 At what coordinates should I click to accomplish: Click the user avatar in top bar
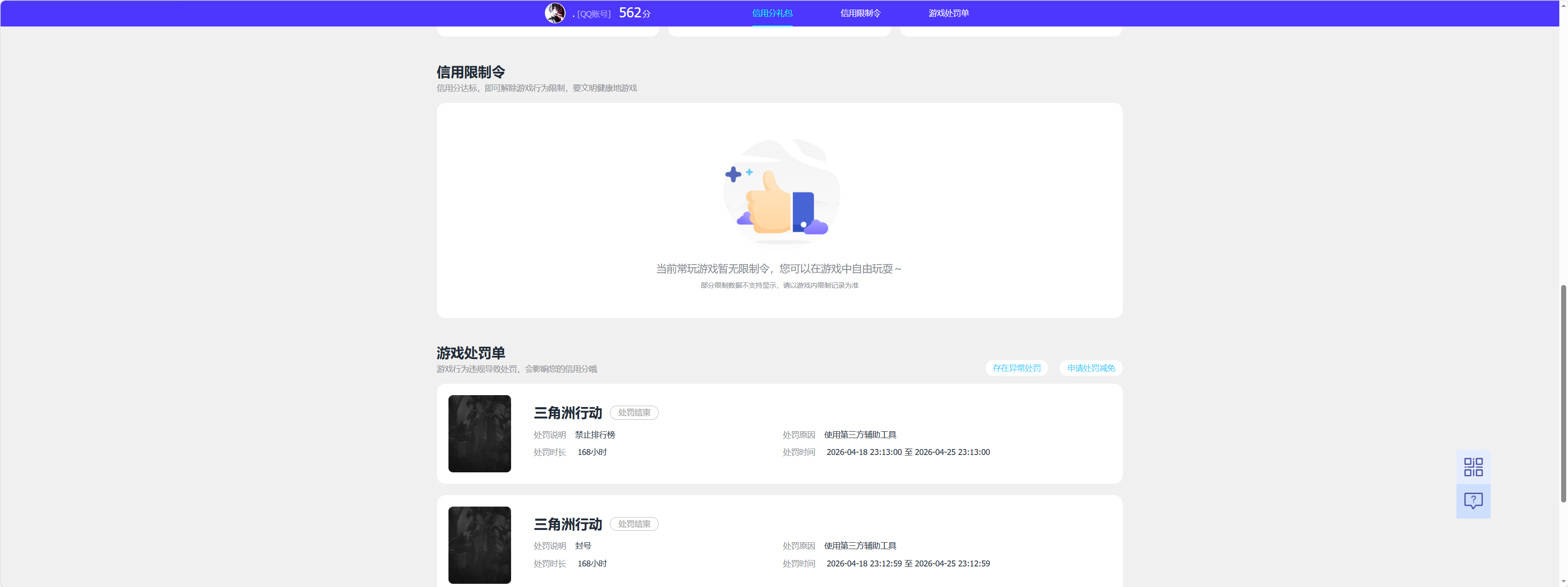(555, 13)
